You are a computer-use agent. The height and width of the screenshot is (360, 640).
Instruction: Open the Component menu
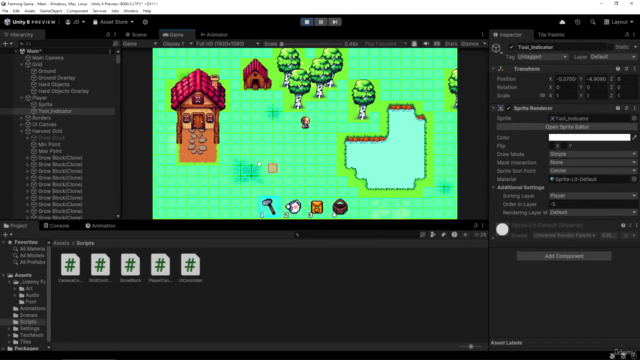(x=77, y=11)
